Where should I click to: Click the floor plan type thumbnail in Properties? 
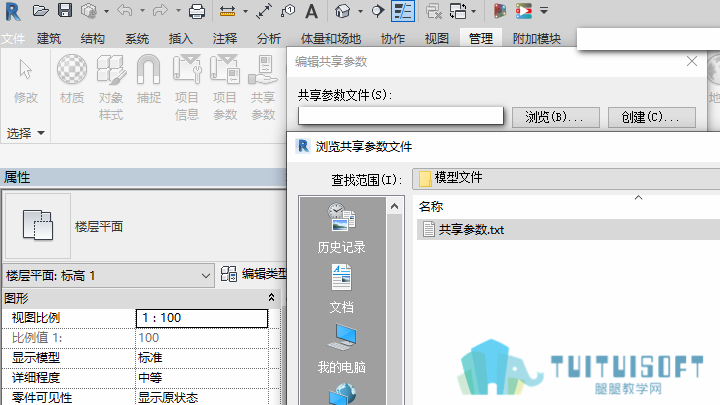tap(38, 225)
